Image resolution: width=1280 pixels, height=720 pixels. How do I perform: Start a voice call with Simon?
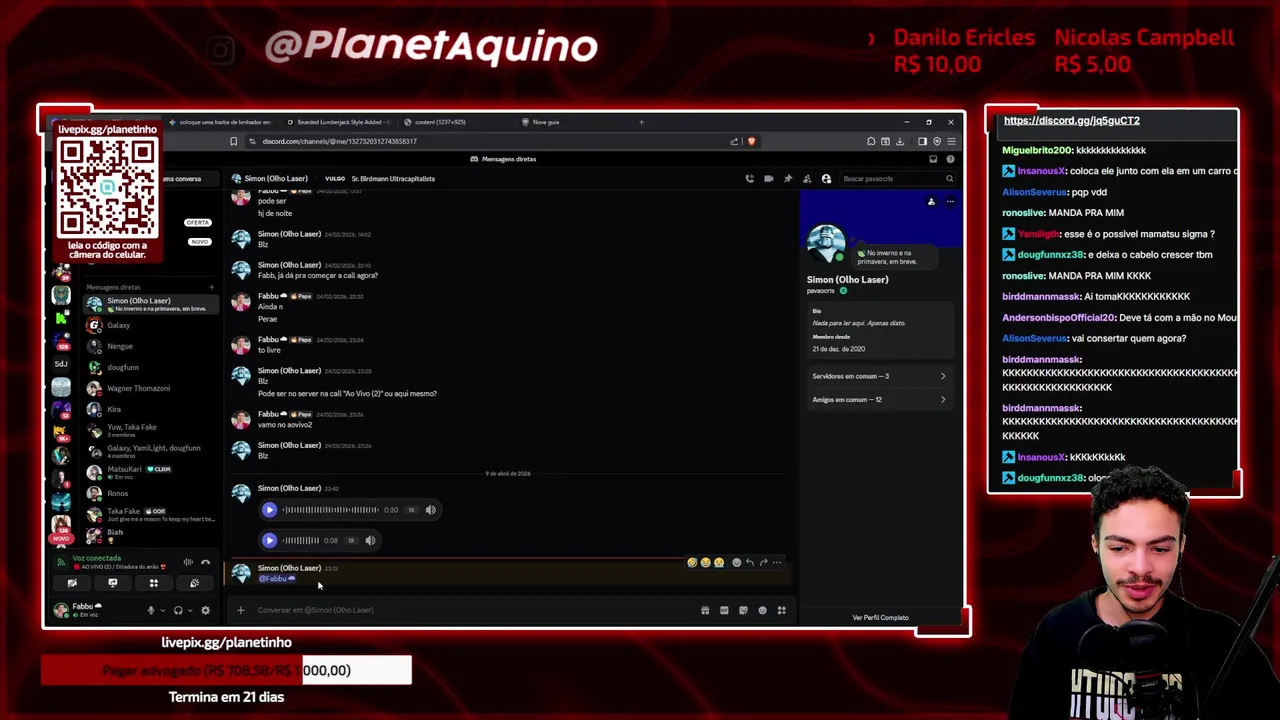[x=749, y=179]
